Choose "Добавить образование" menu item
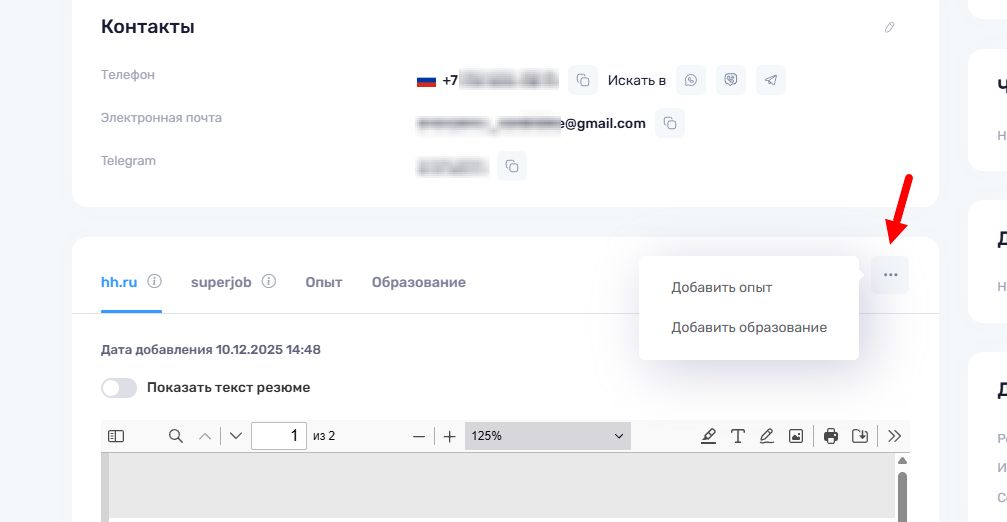1007x522 pixels. click(748, 327)
